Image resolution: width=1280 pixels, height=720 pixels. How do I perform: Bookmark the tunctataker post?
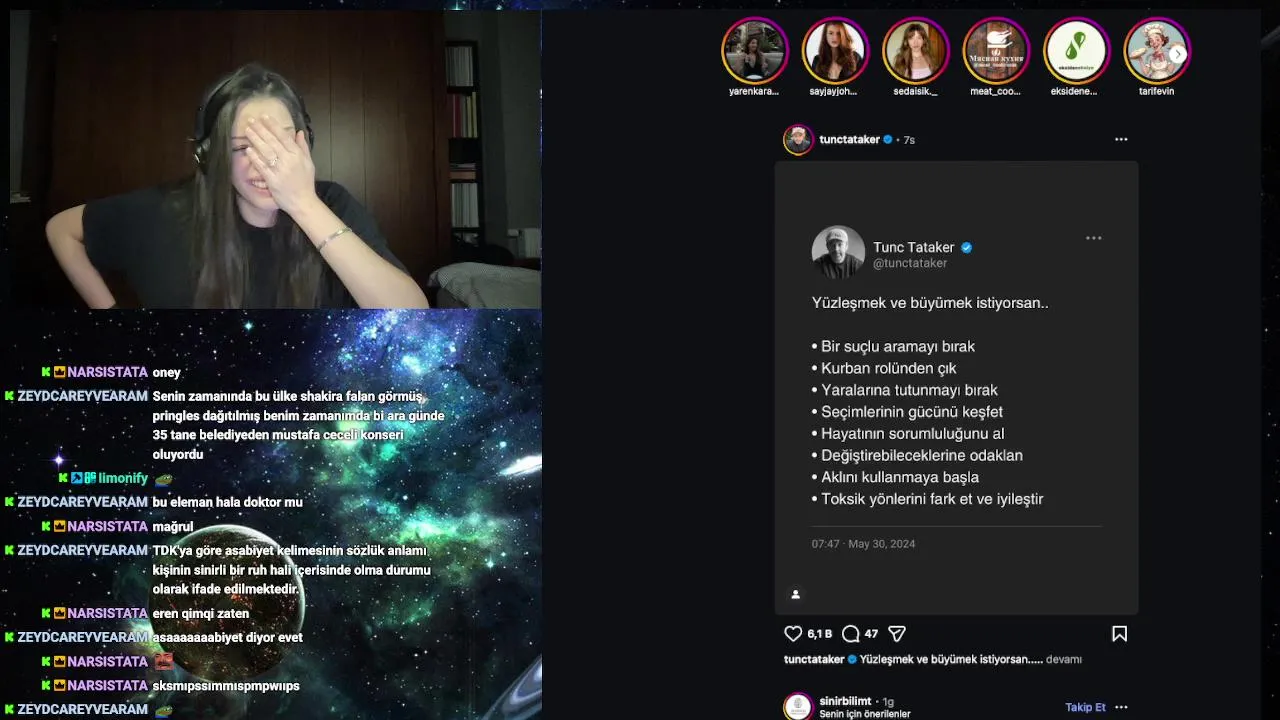point(1120,634)
